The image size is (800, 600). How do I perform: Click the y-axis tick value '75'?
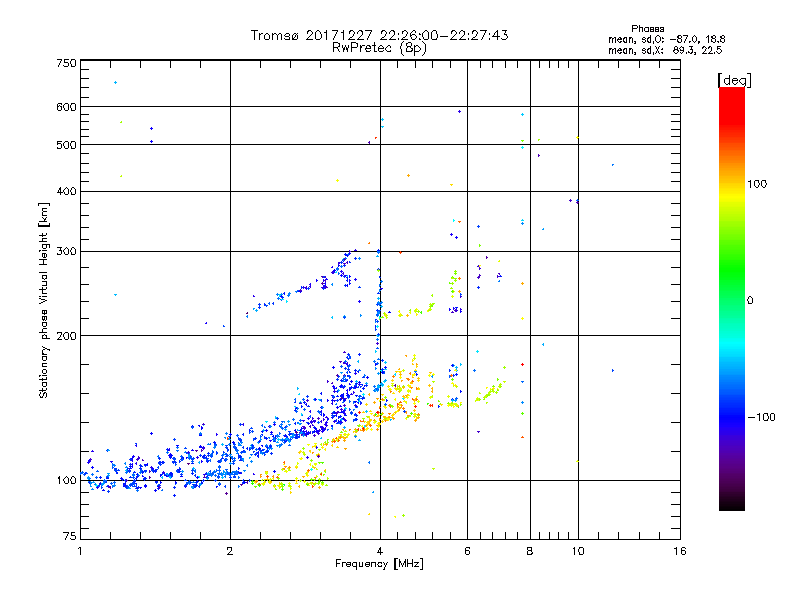click(70, 536)
